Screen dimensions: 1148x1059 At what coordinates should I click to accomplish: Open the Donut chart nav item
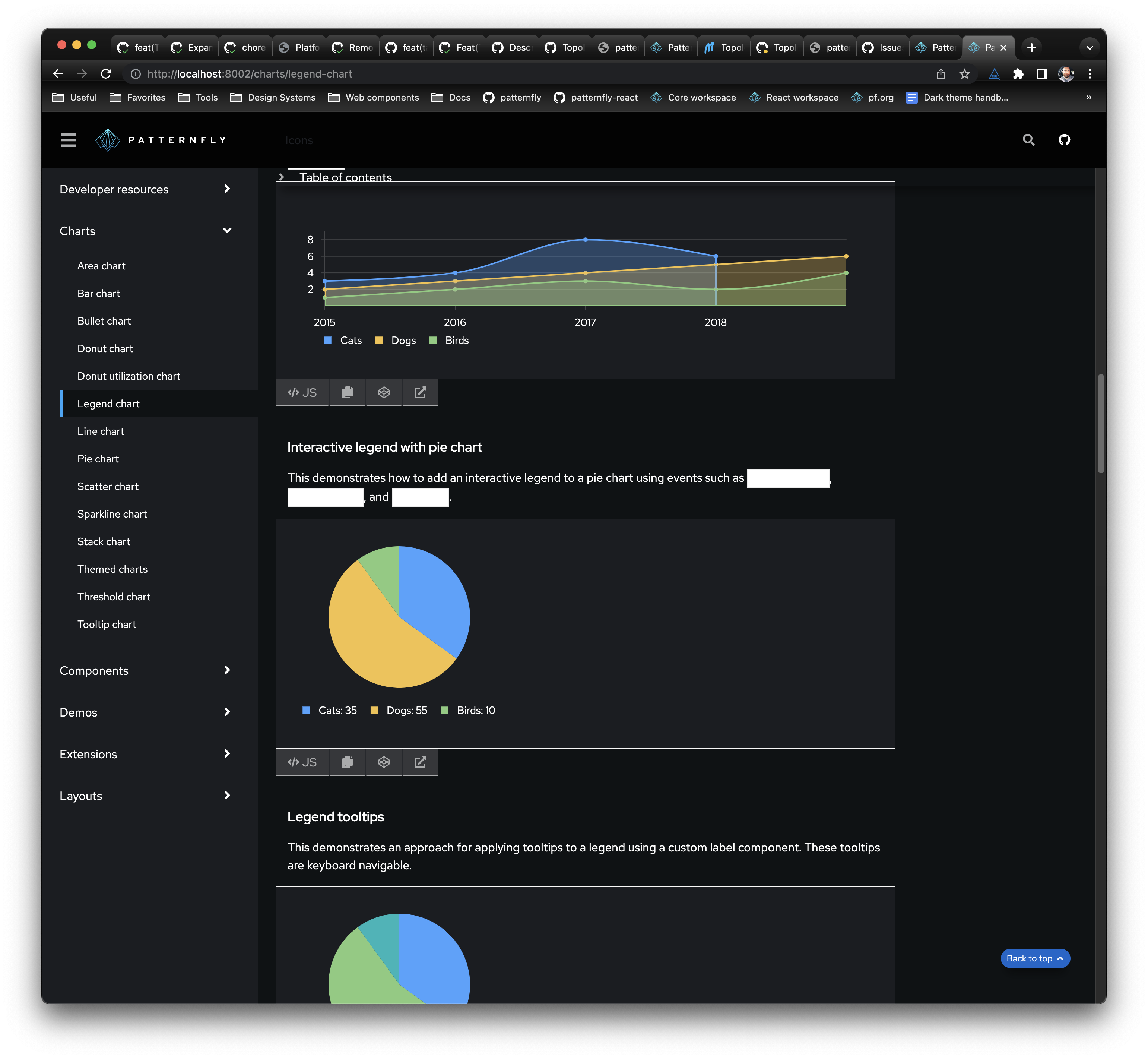click(105, 348)
